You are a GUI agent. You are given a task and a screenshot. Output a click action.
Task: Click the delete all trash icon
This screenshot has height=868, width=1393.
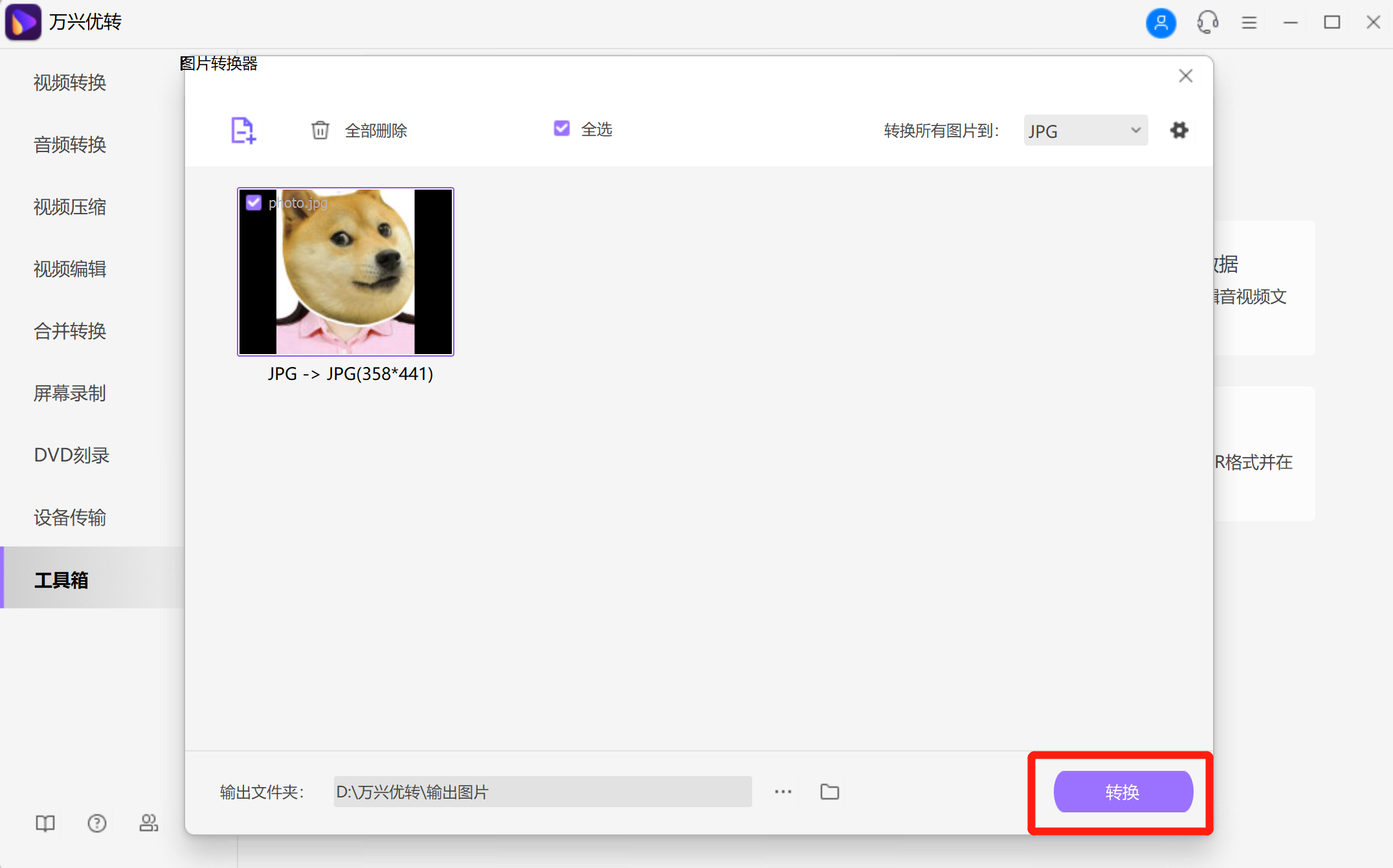[320, 130]
